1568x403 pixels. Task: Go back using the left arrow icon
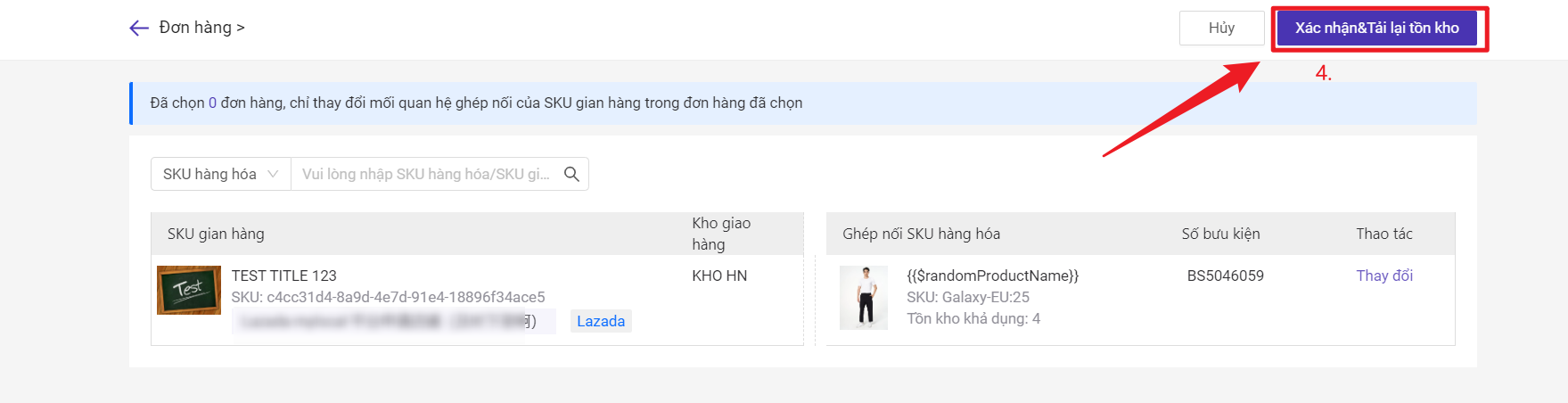pyautogui.click(x=139, y=28)
